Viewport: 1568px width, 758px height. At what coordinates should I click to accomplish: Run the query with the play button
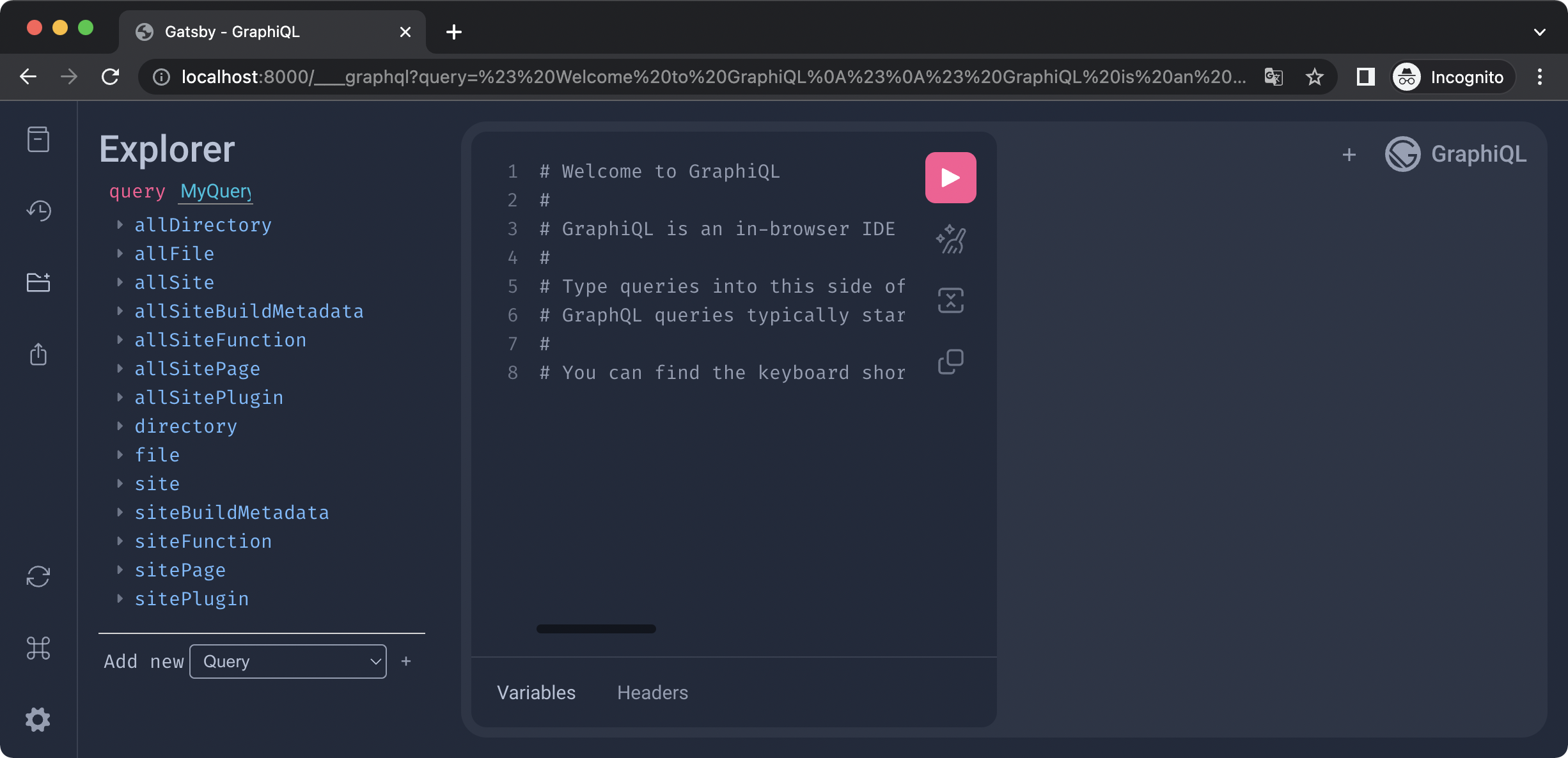pyautogui.click(x=950, y=178)
